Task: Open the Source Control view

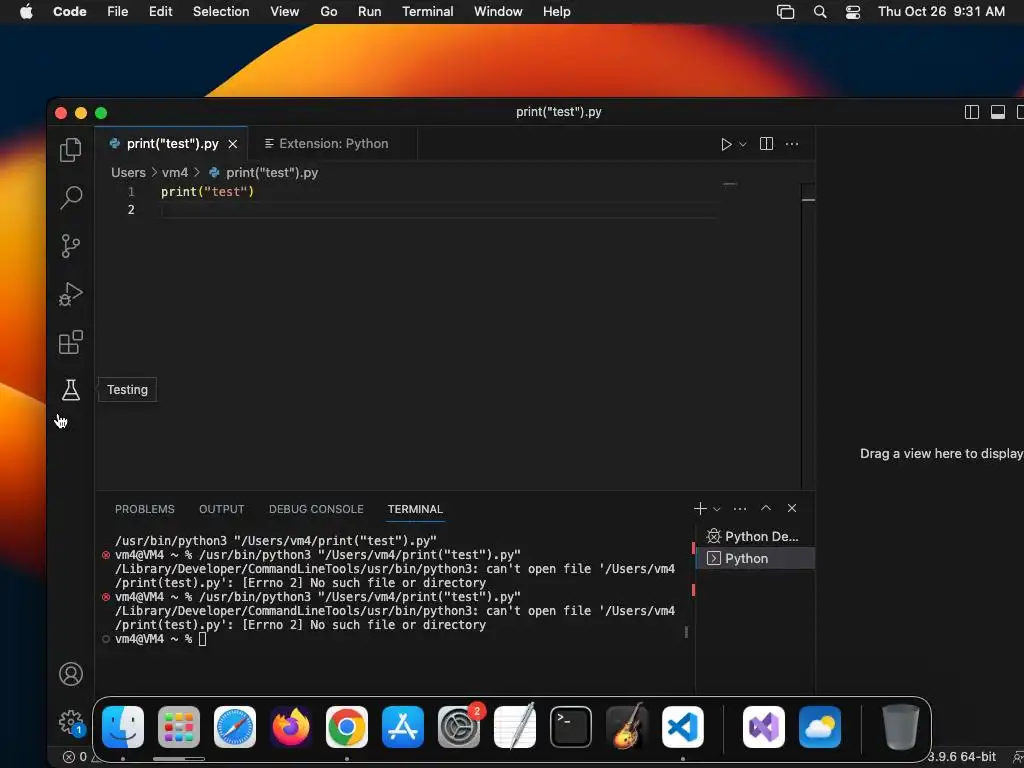Action: pos(71,246)
